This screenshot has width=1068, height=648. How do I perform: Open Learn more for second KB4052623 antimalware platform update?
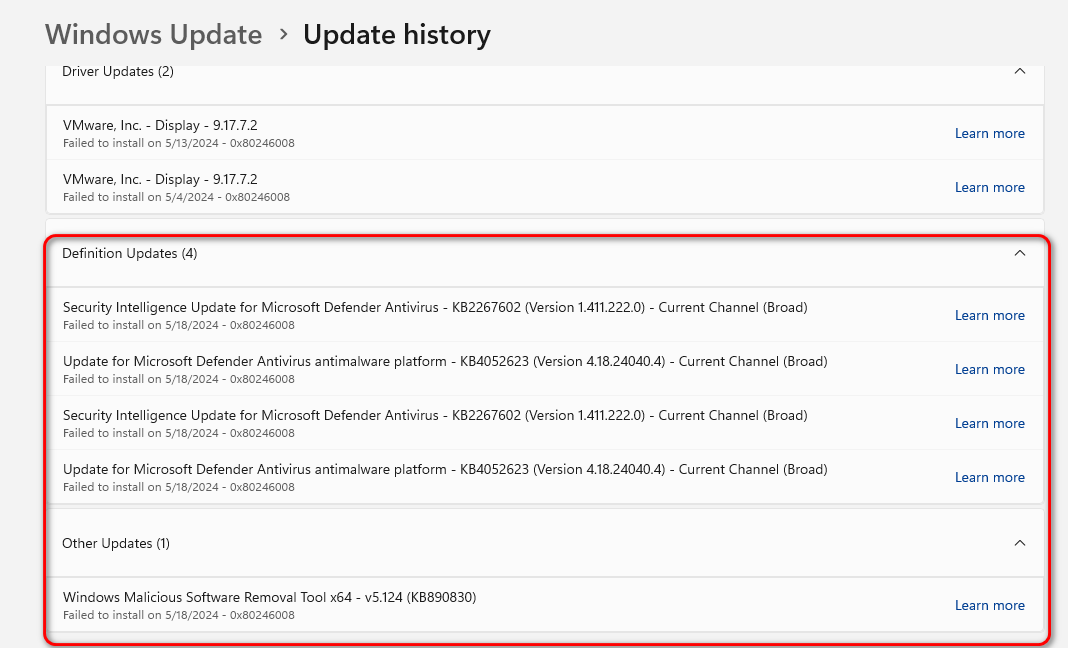point(990,478)
